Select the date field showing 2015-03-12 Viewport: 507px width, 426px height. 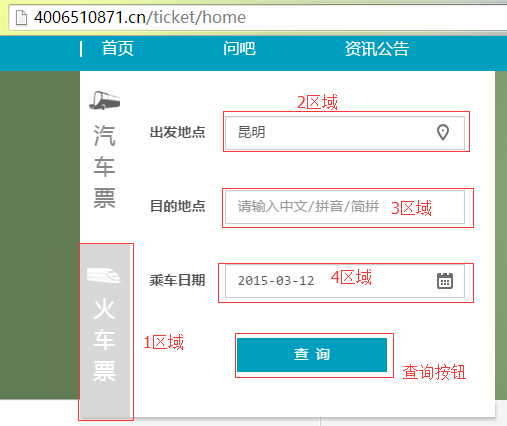coord(345,281)
